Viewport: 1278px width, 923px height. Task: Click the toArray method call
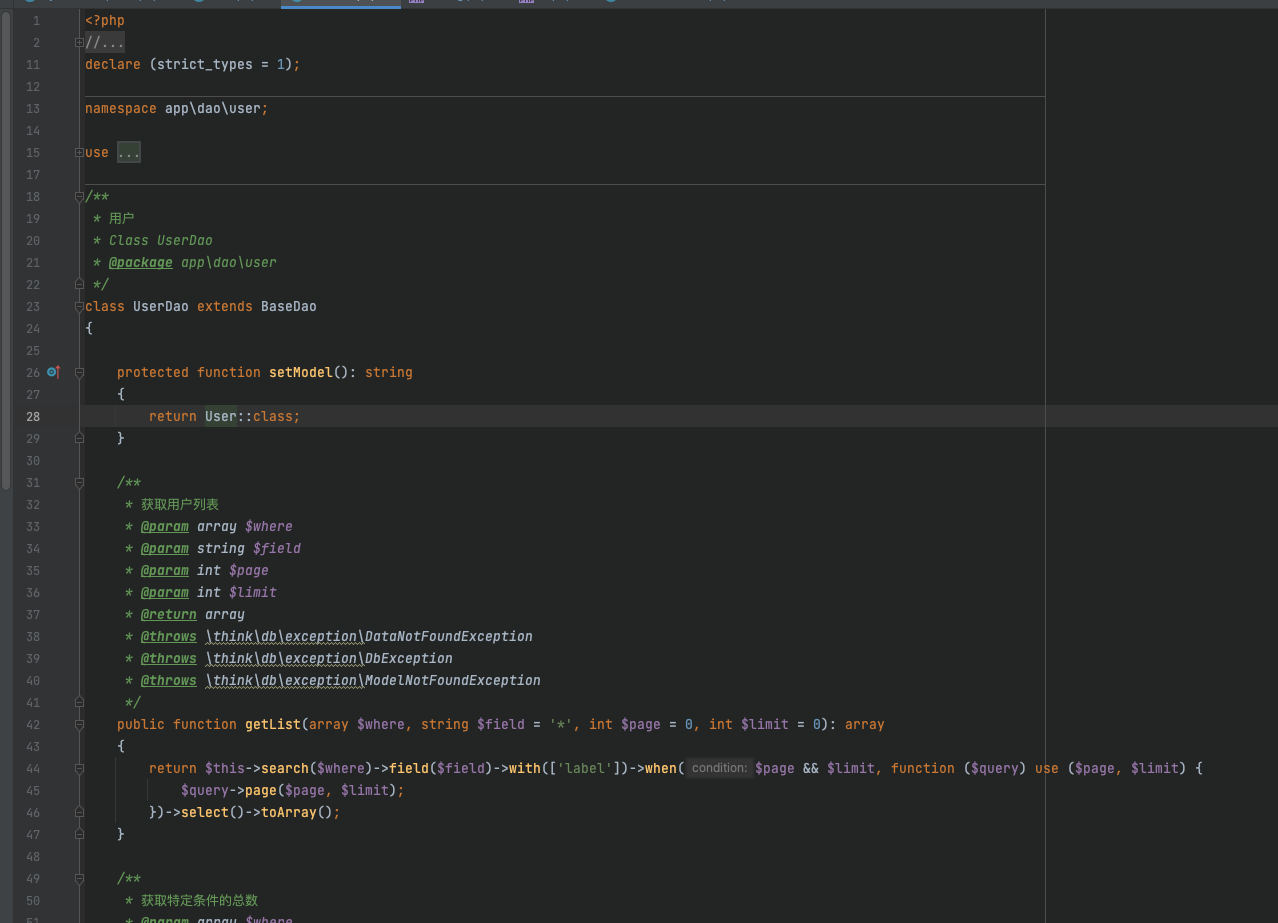coord(288,812)
